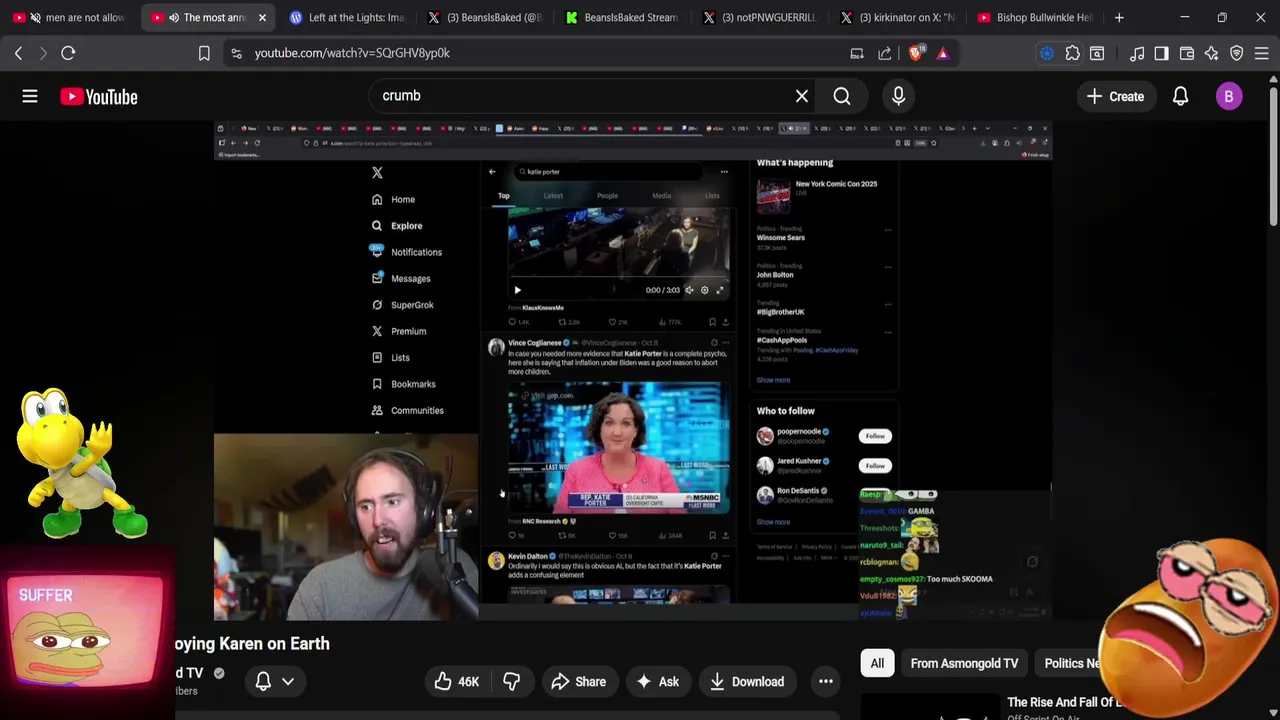Click the blue extension icon in toolbar
The image size is (1280, 720).
[1047, 53]
